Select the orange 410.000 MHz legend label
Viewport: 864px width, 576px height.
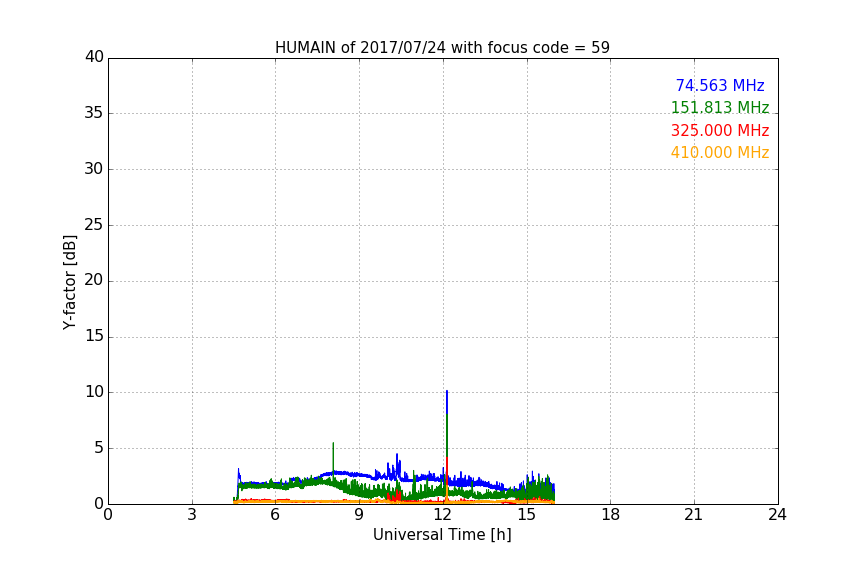pyautogui.click(x=720, y=153)
